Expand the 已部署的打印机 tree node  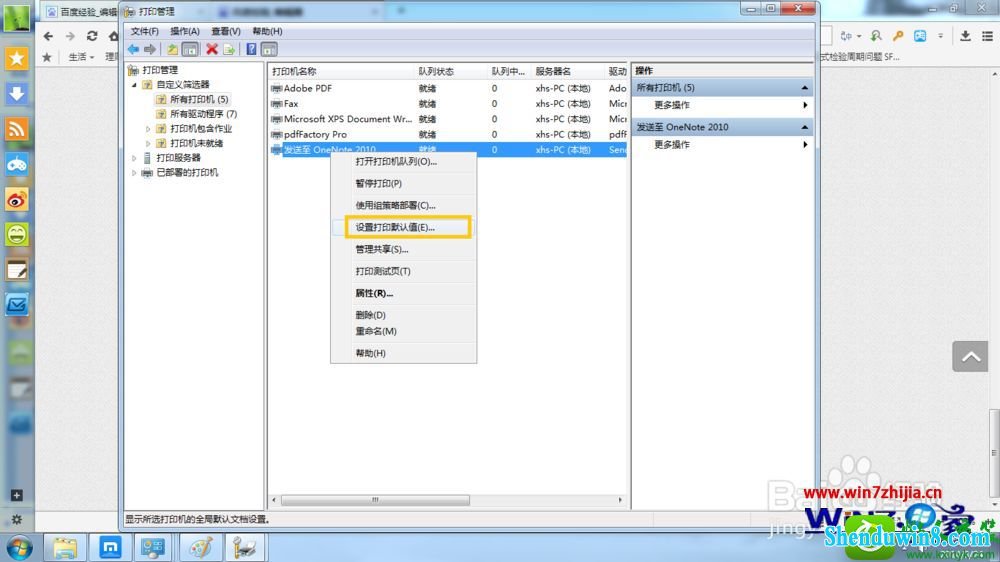tap(134, 173)
